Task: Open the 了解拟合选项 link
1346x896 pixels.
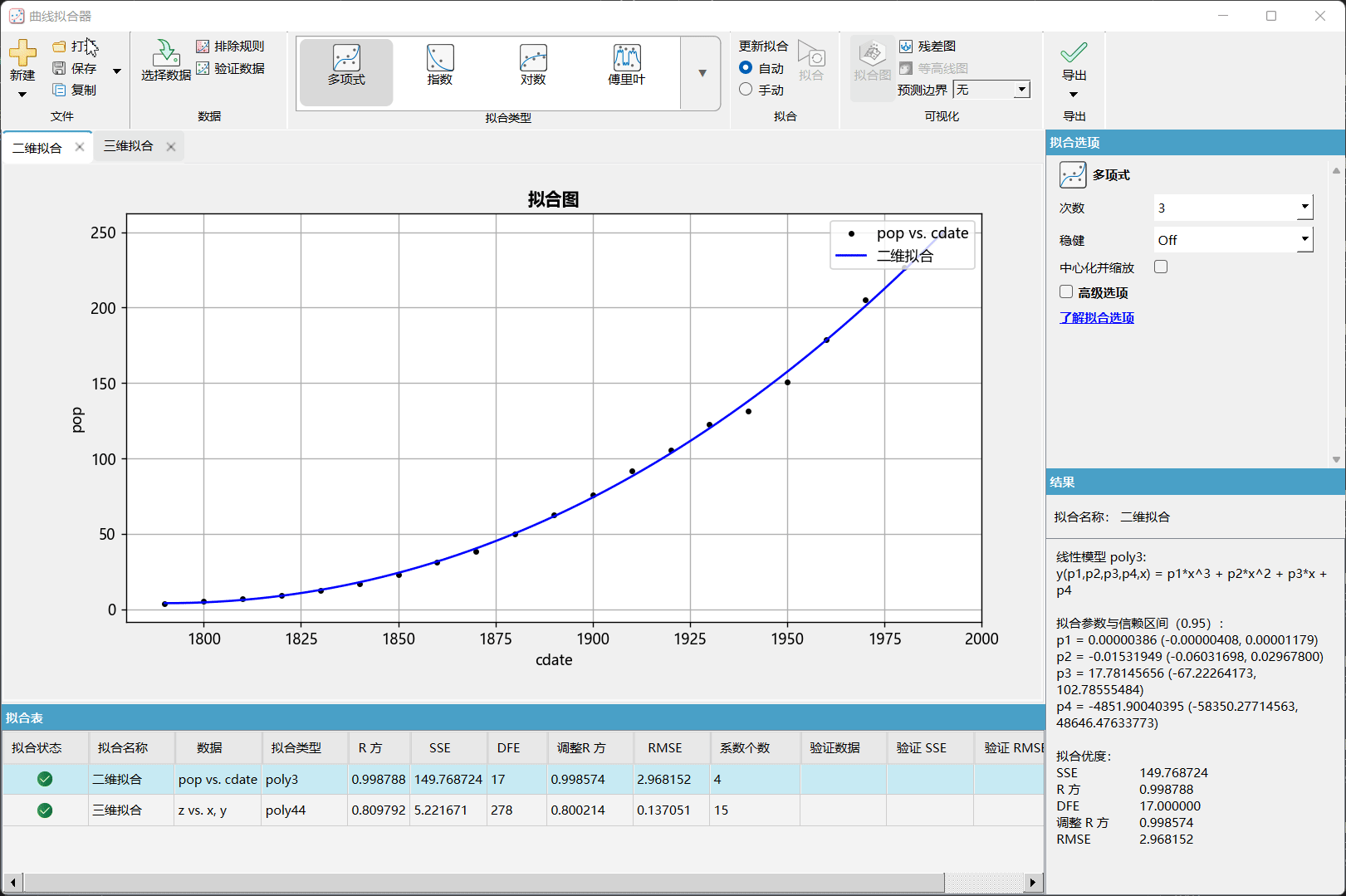Action: pyautogui.click(x=1097, y=317)
